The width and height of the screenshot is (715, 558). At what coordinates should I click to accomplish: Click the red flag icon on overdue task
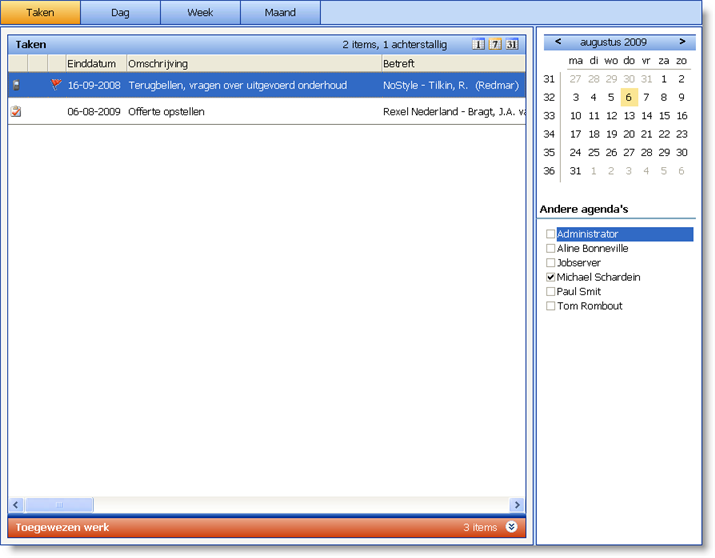tap(56, 84)
